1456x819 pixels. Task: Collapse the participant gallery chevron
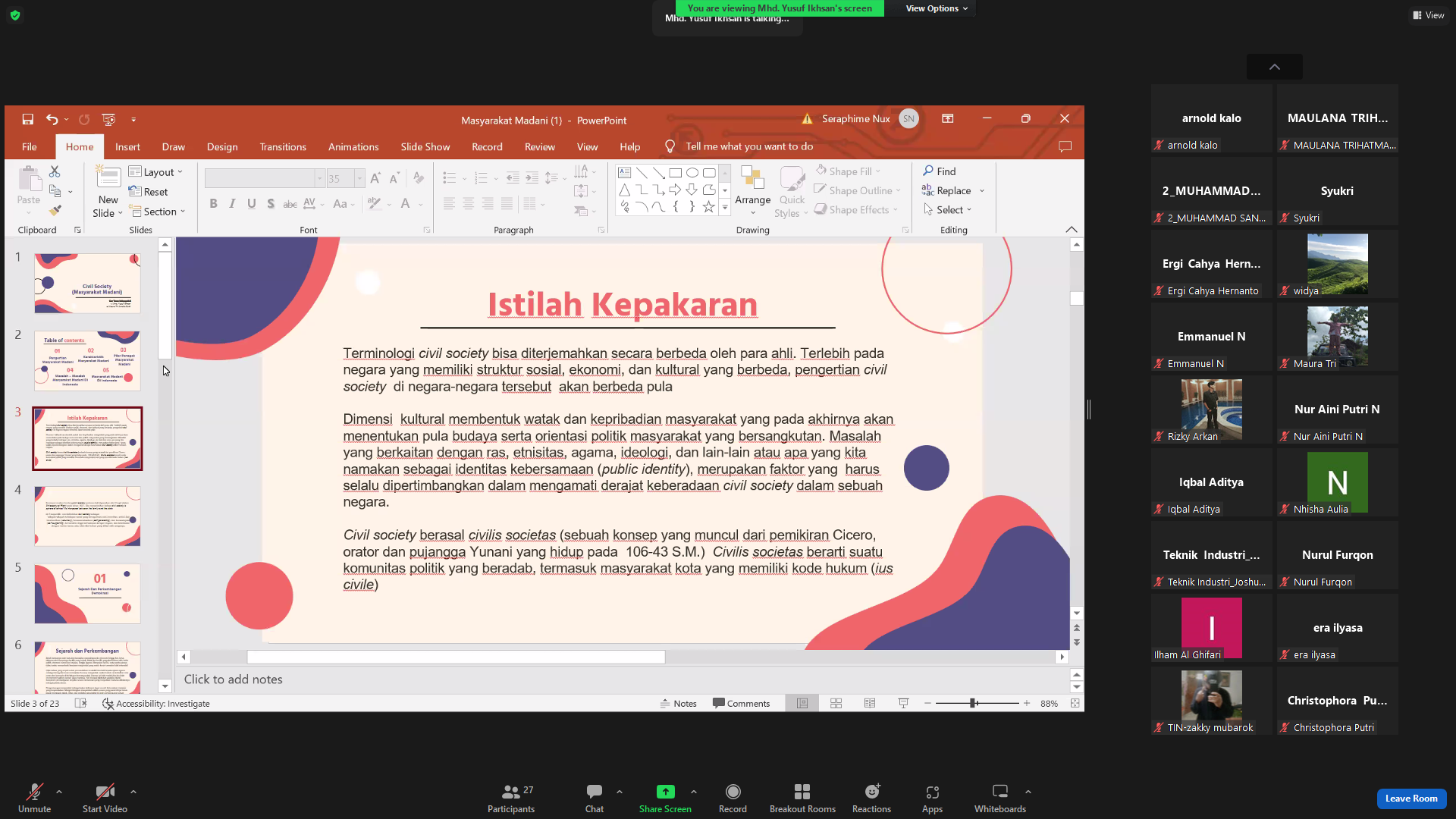[x=1275, y=67]
